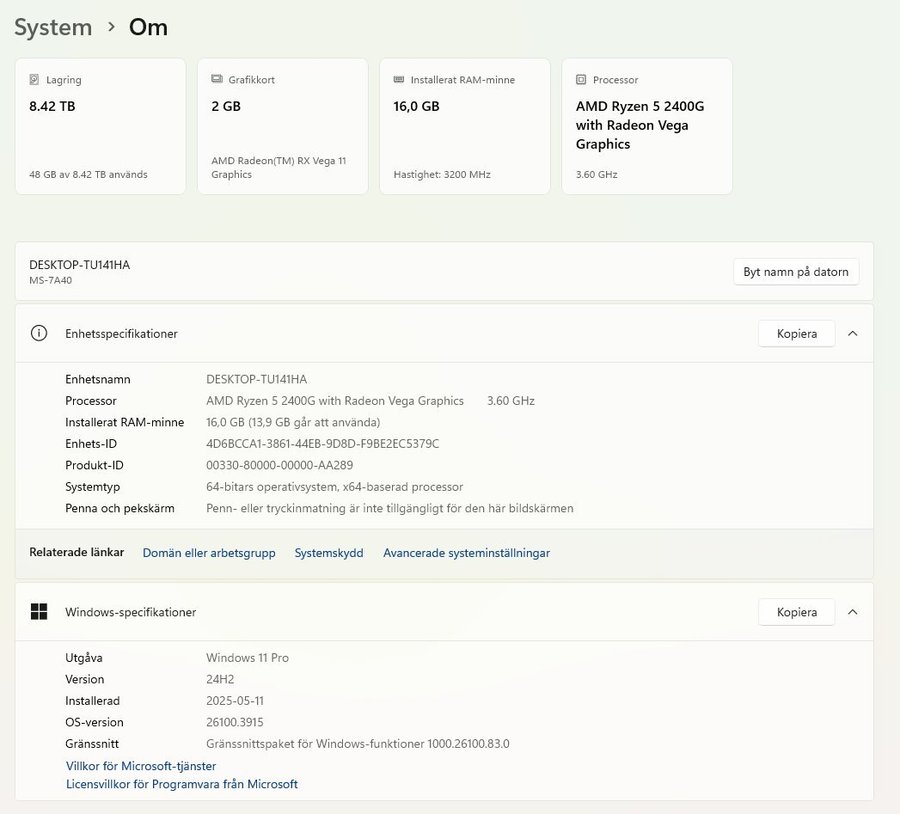
Task: Open the Processor AMD Ryzen card
Action: point(647,126)
